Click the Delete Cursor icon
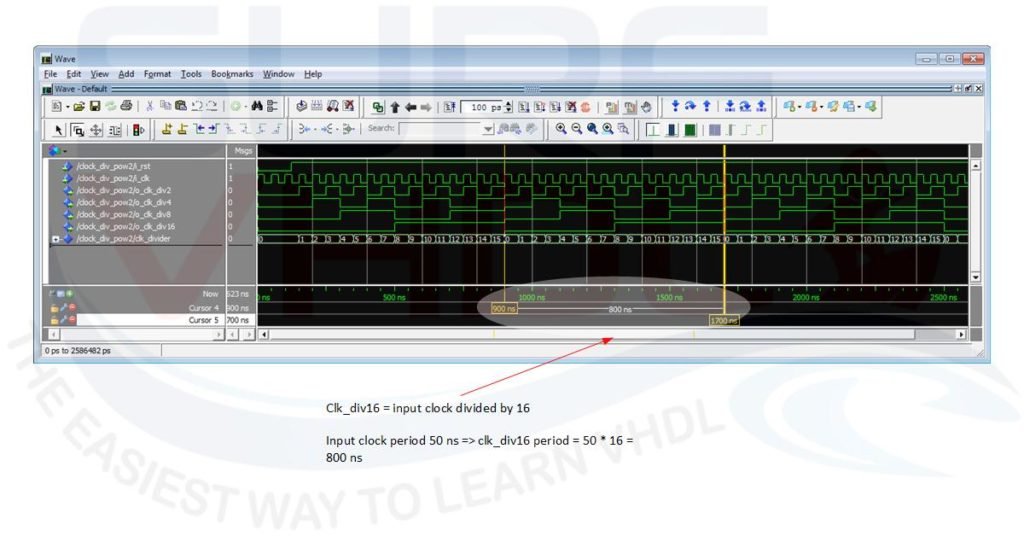1024x536 pixels. point(182,129)
